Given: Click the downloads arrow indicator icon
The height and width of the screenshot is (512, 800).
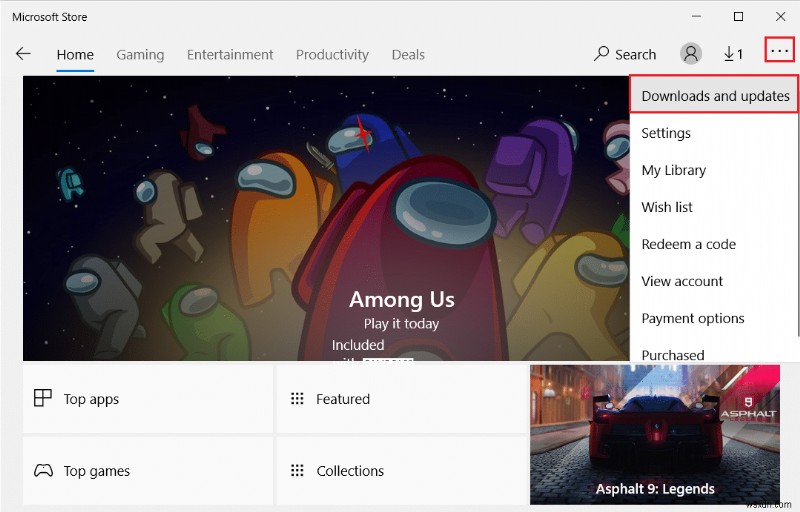Looking at the screenshot, I should point(729,54).
